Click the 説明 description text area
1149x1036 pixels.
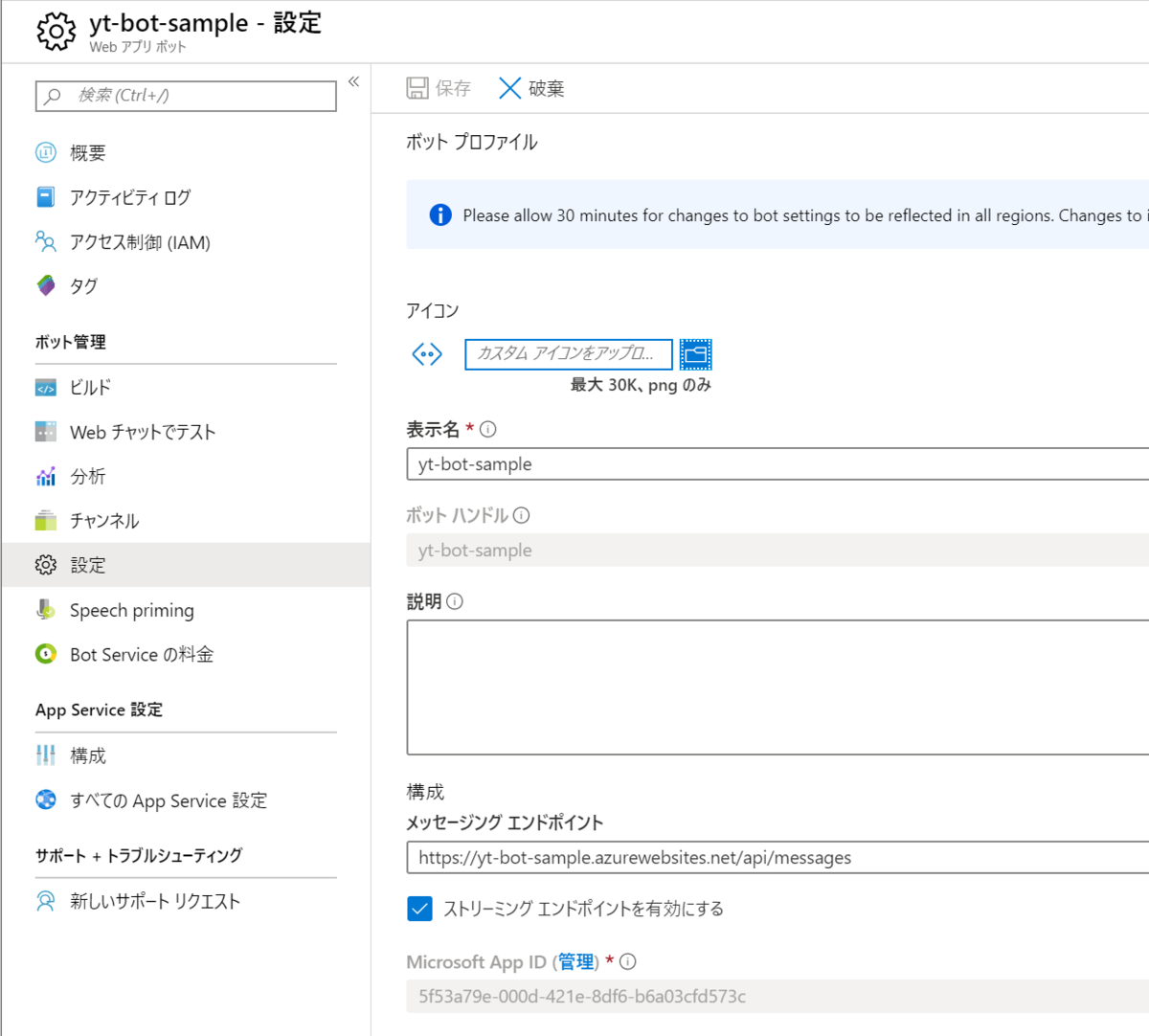(777, 687)
